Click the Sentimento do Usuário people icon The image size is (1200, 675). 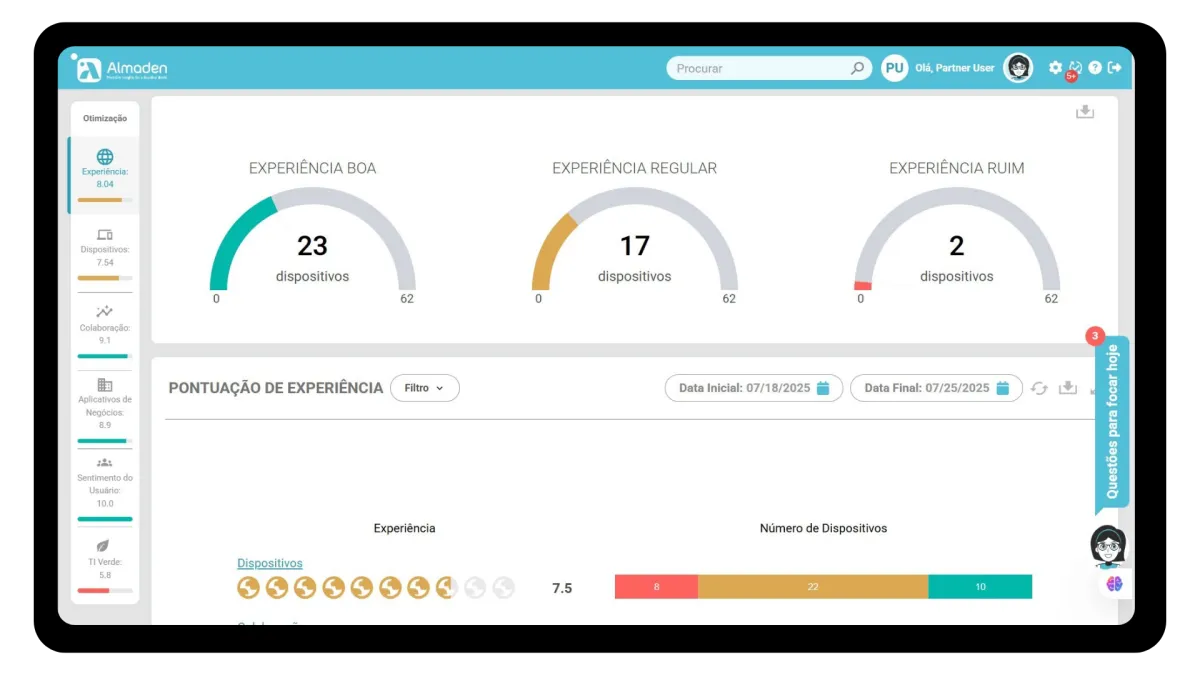[105, 463]
